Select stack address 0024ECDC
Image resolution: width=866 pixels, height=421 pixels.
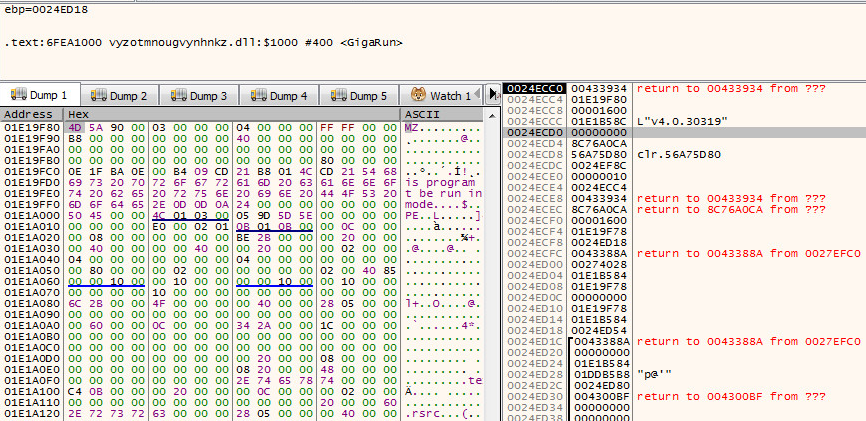click(535, 165)
